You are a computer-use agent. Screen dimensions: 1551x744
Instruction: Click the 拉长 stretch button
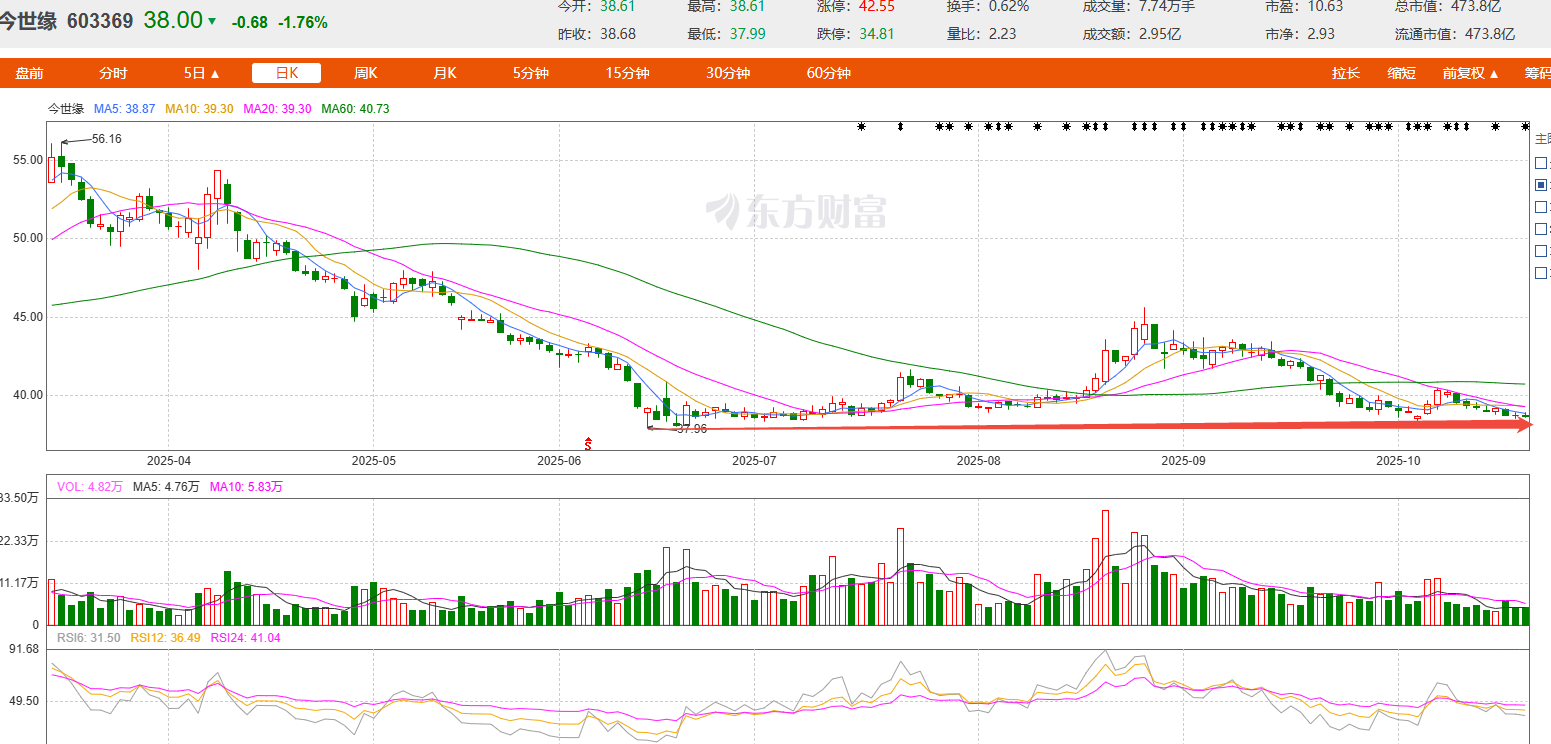[x=1346, y=73]
